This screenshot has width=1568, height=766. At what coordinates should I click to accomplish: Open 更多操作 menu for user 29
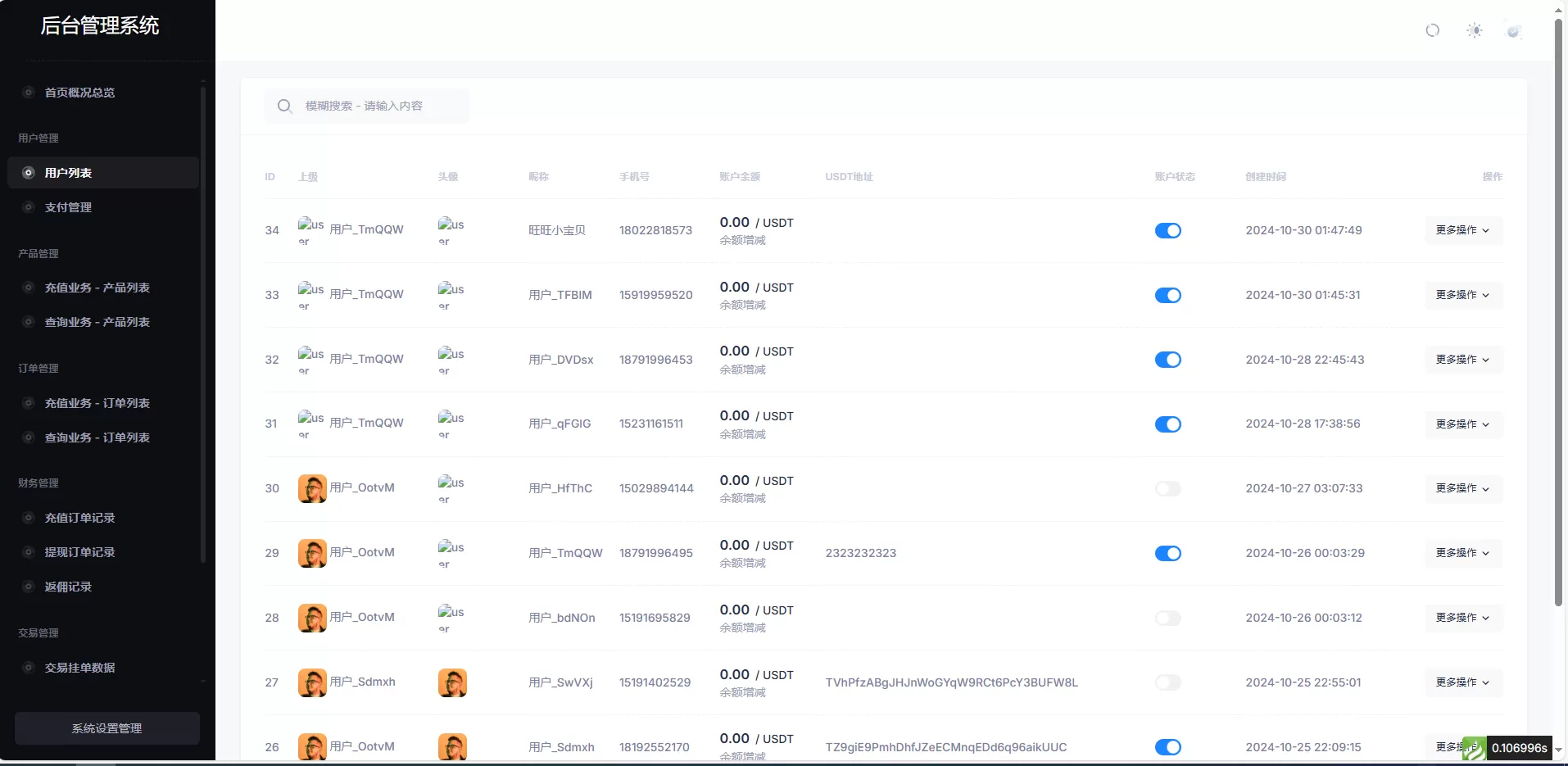point(1462,553)
